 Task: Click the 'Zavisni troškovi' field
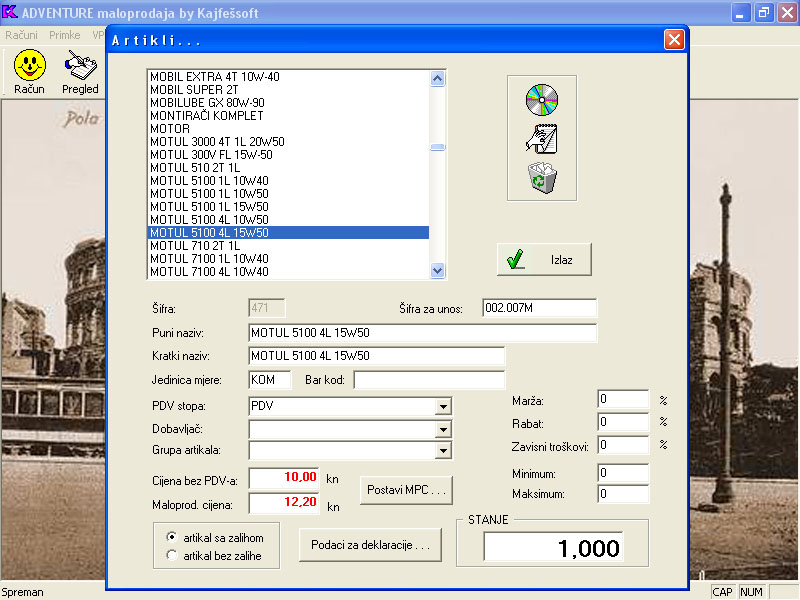[x=623, y=445]
